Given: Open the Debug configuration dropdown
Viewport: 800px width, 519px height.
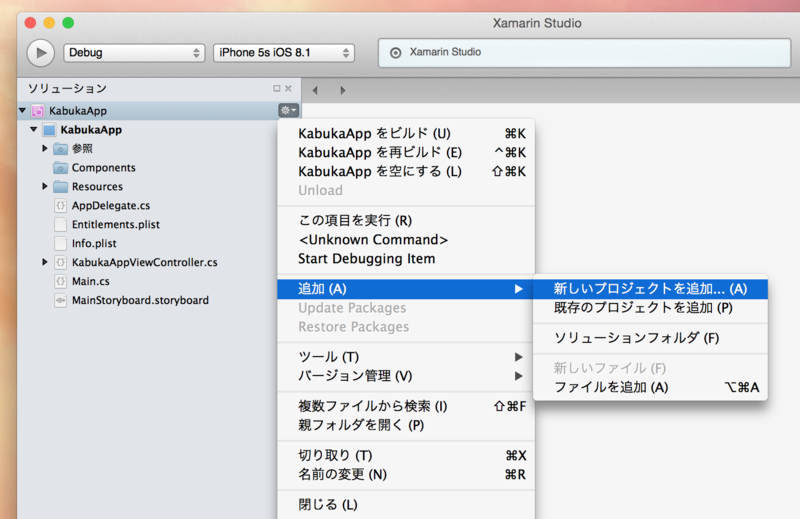Looking at the screenshot, I should 134,53.
